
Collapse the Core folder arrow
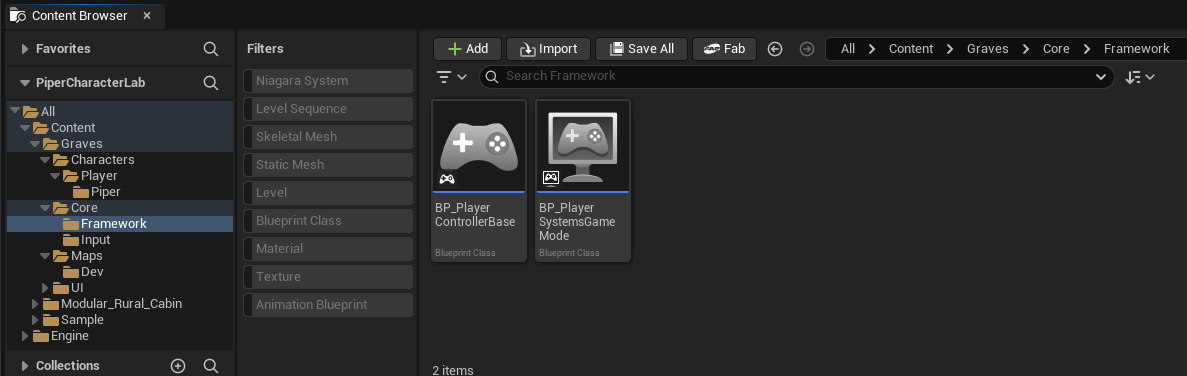pyautogui.click(x=45, y=208)
